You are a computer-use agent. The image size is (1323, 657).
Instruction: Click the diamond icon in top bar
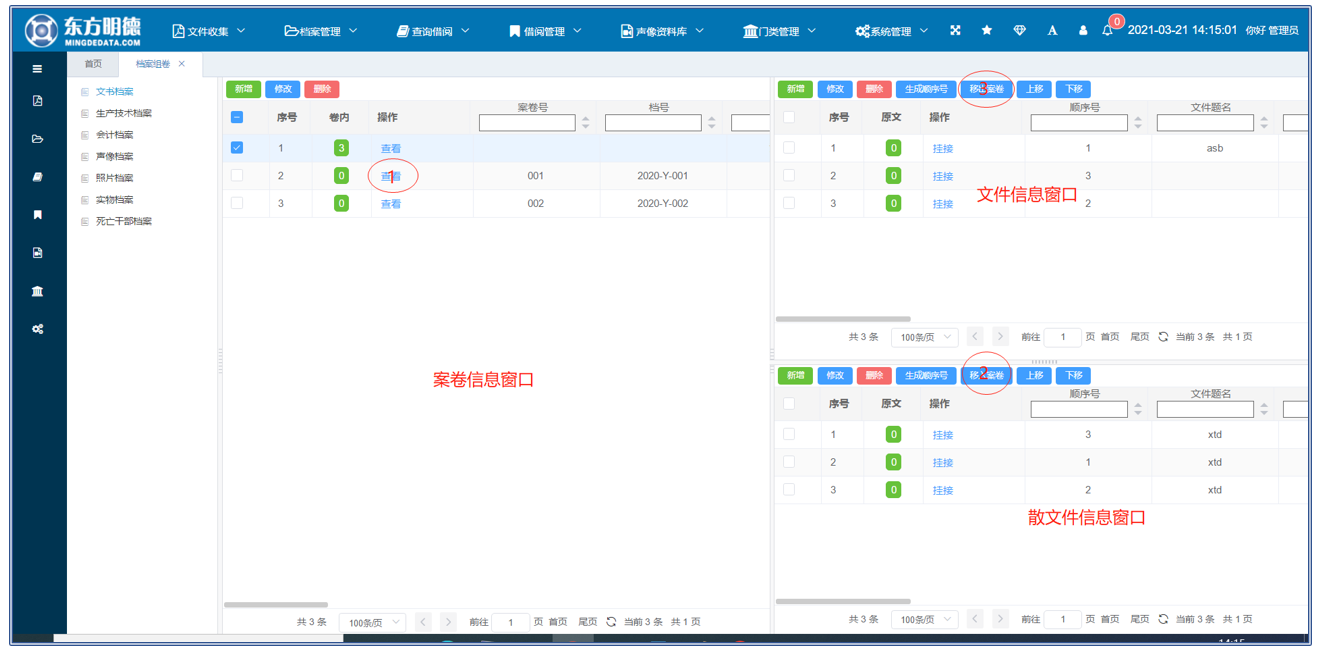coord(1019,31)
